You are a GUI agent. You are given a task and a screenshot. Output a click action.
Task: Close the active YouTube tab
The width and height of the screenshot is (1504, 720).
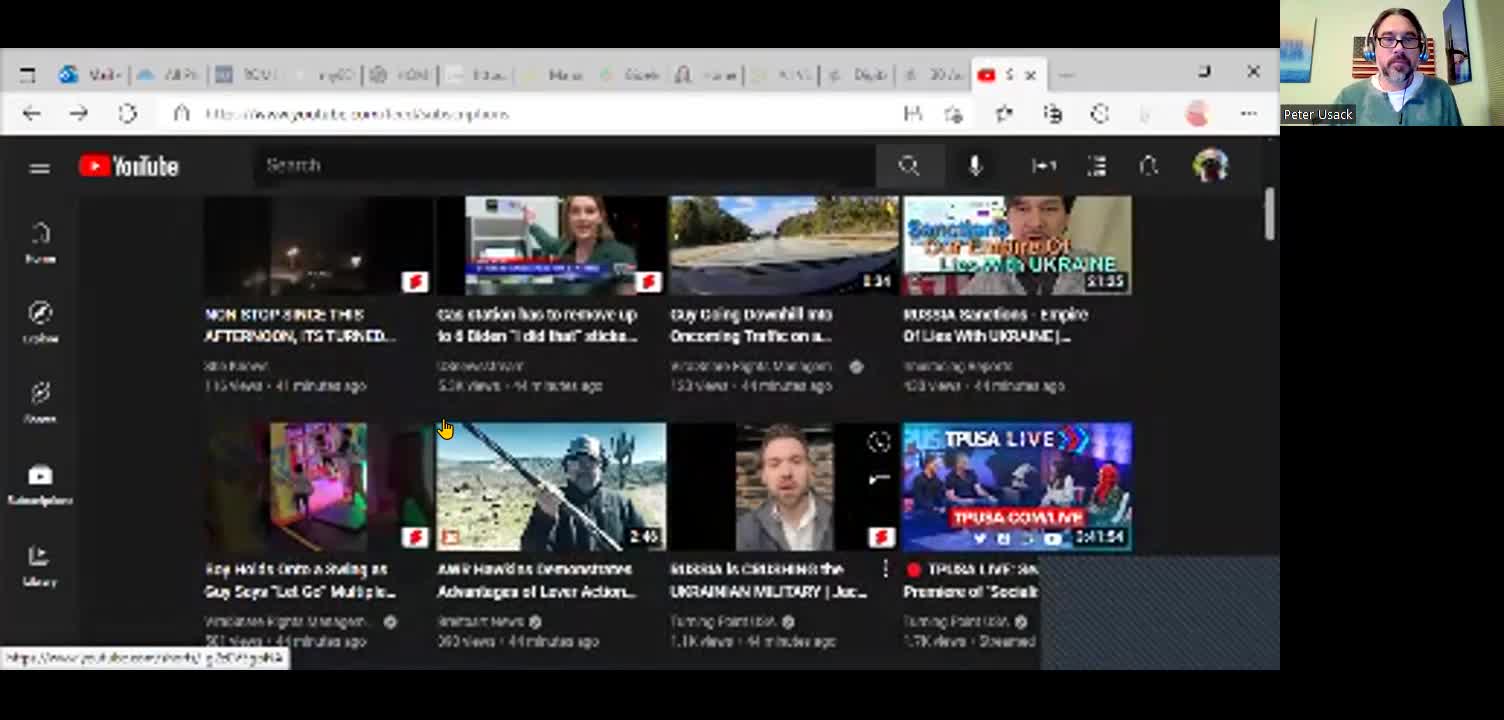(1031, 75)
